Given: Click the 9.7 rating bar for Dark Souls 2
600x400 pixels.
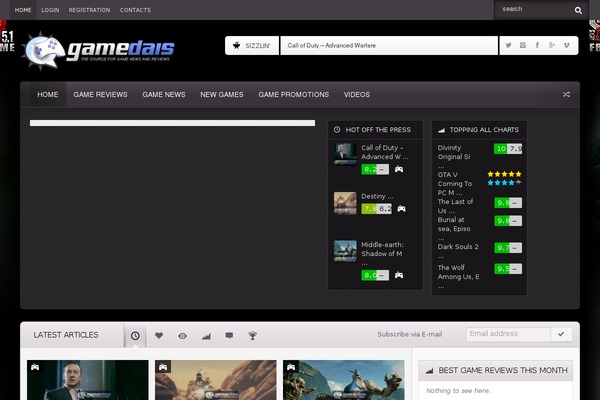Looking at the screenshot, I should pyautogui.click(x=508, y=248).
